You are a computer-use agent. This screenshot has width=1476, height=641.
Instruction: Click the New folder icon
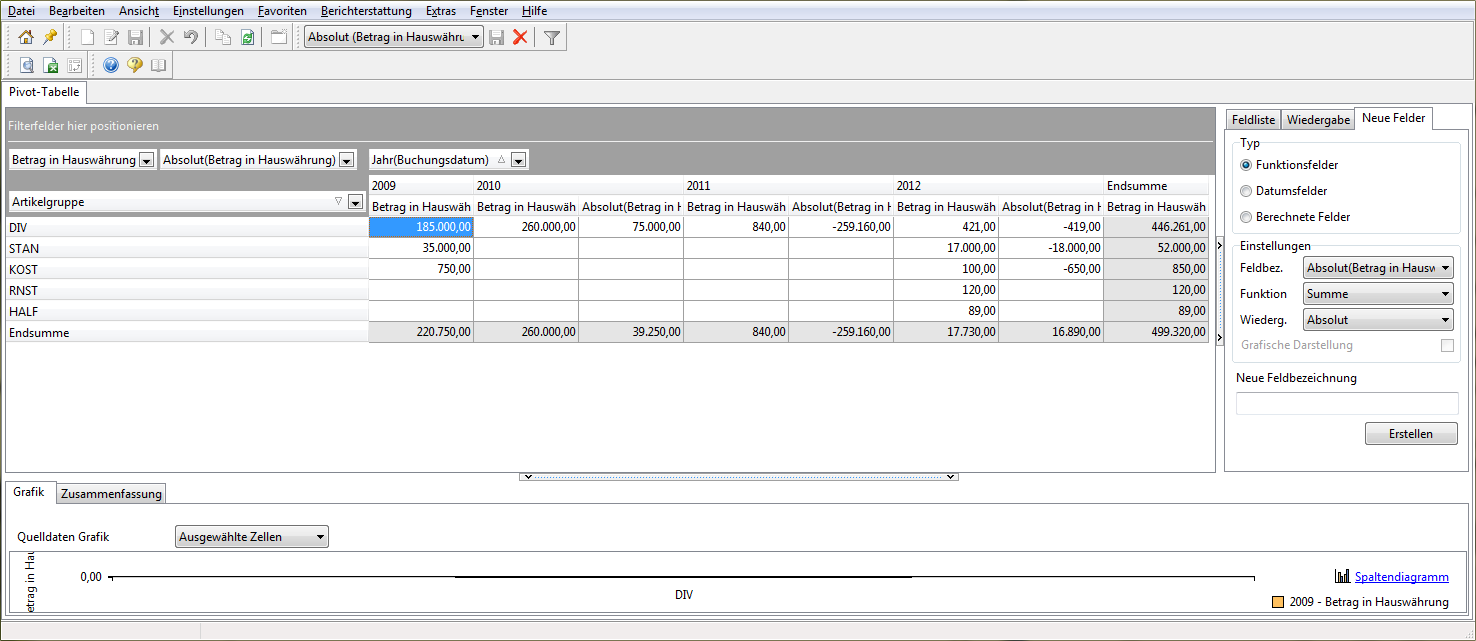(278, 37)
